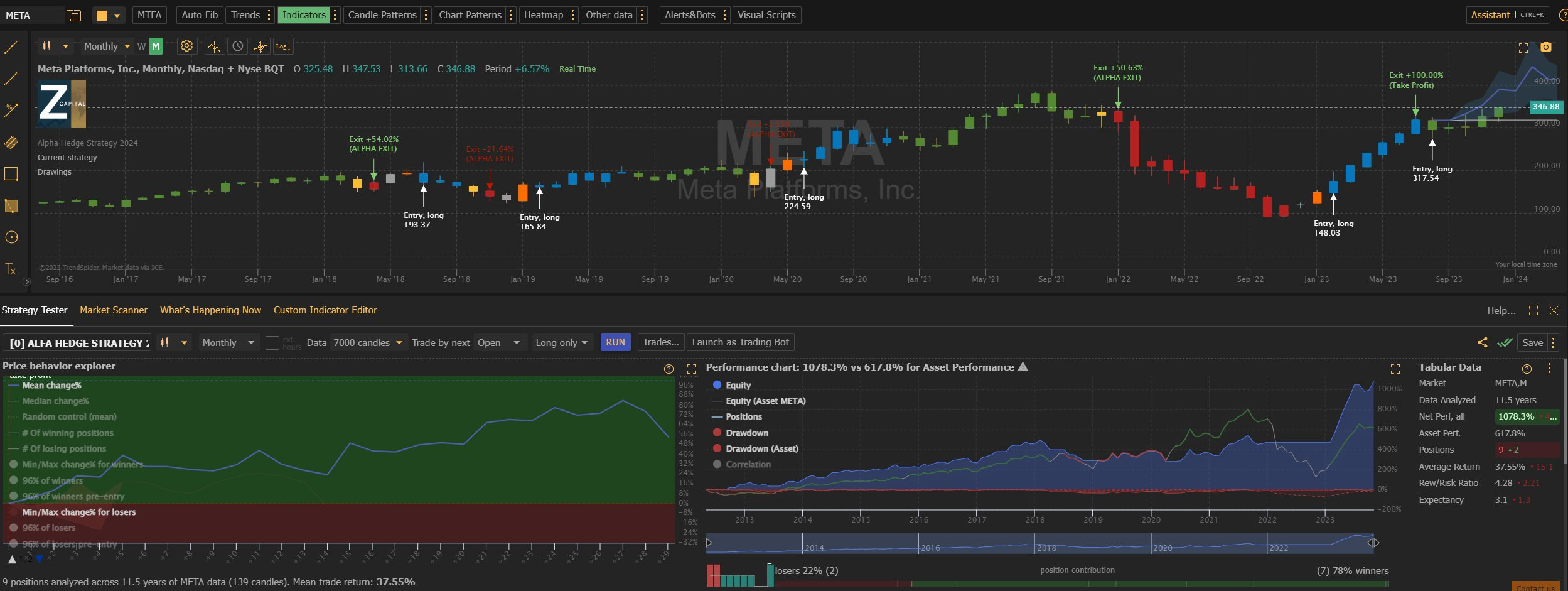1568x591 pixels.
Task: Click the orange chart color swatch
Action: click(101, 16)
